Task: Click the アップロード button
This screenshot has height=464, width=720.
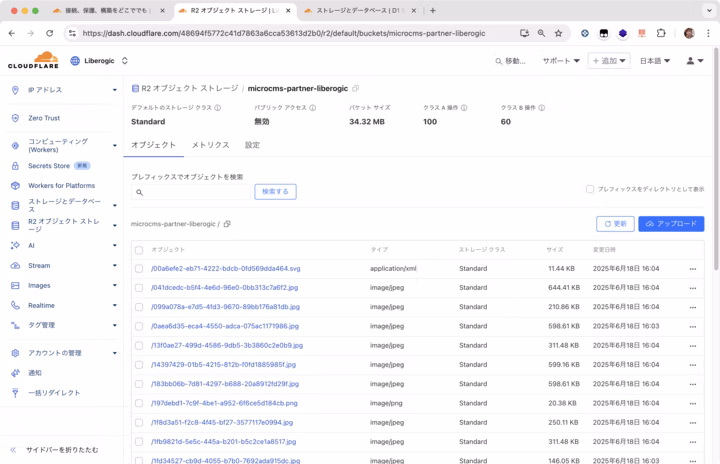Action: click(x=671, y=224)
